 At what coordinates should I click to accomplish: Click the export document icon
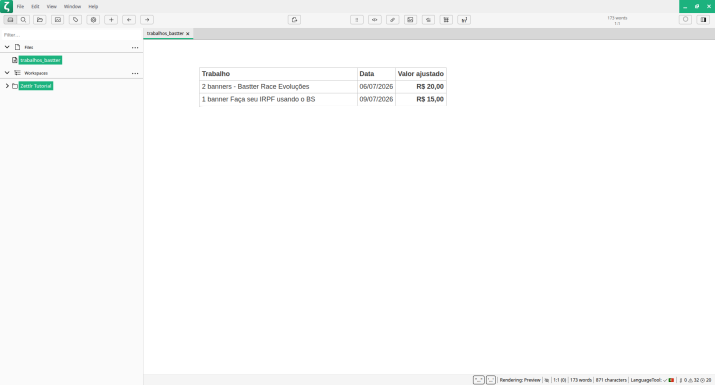point(295,20)
